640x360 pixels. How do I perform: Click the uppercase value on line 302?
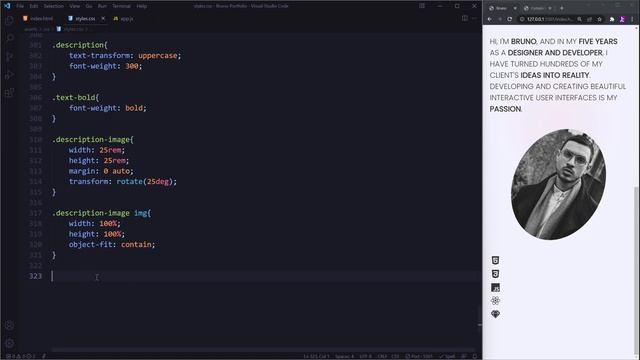click(158, 56)
